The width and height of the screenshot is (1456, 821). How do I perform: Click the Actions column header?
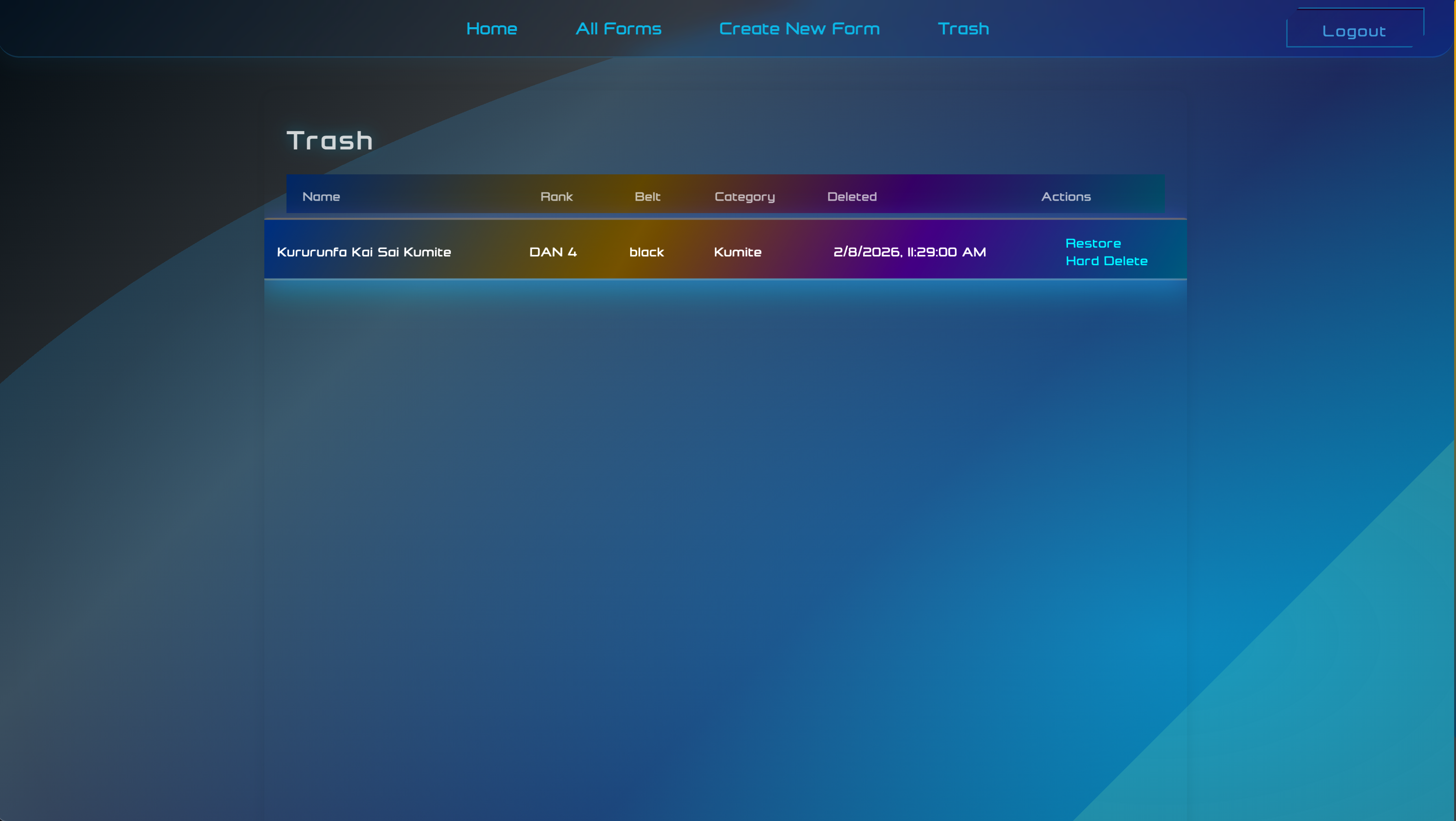[1065, 196]
